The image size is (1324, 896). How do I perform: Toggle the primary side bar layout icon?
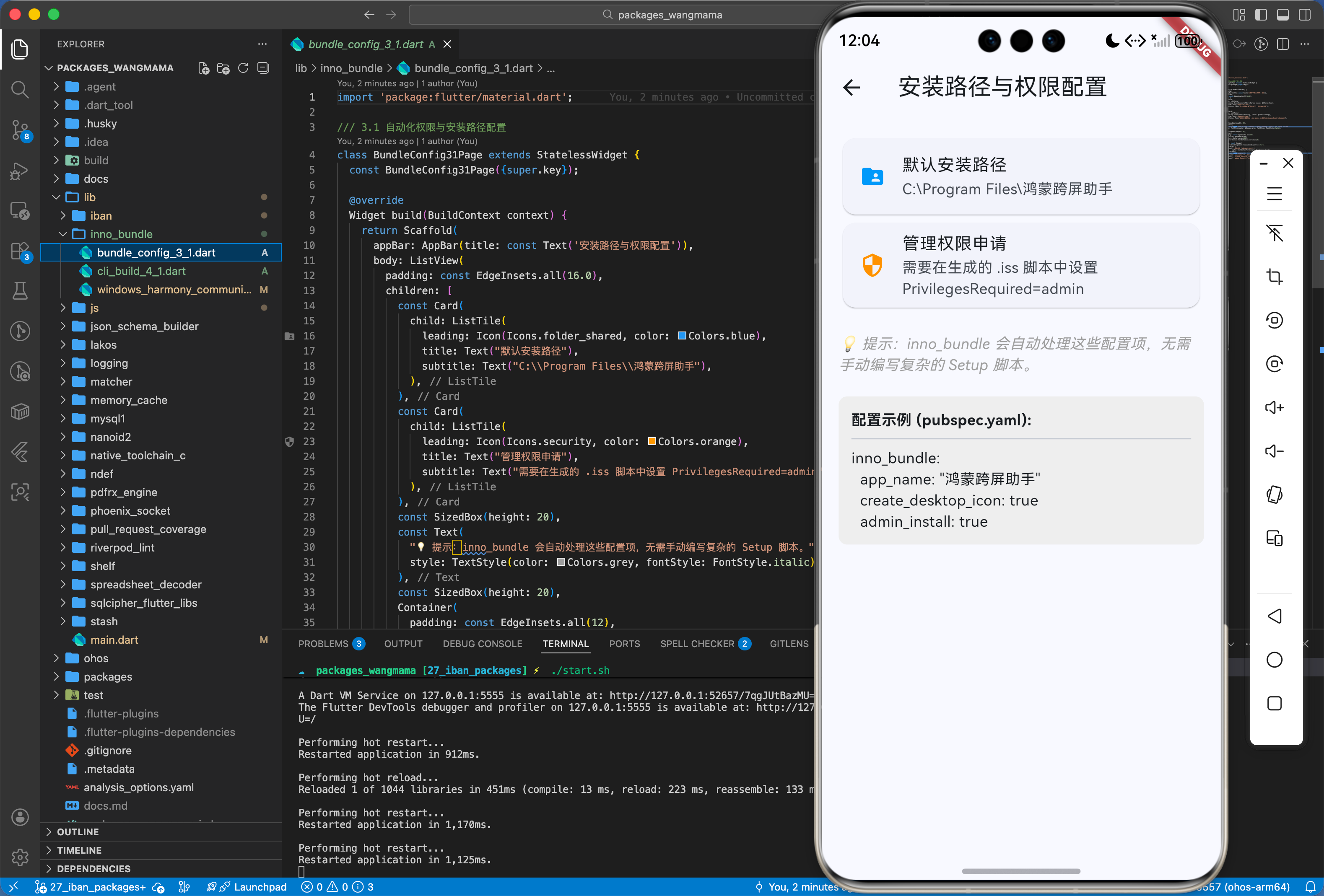pyautogui.click(x=1261, y=15)
